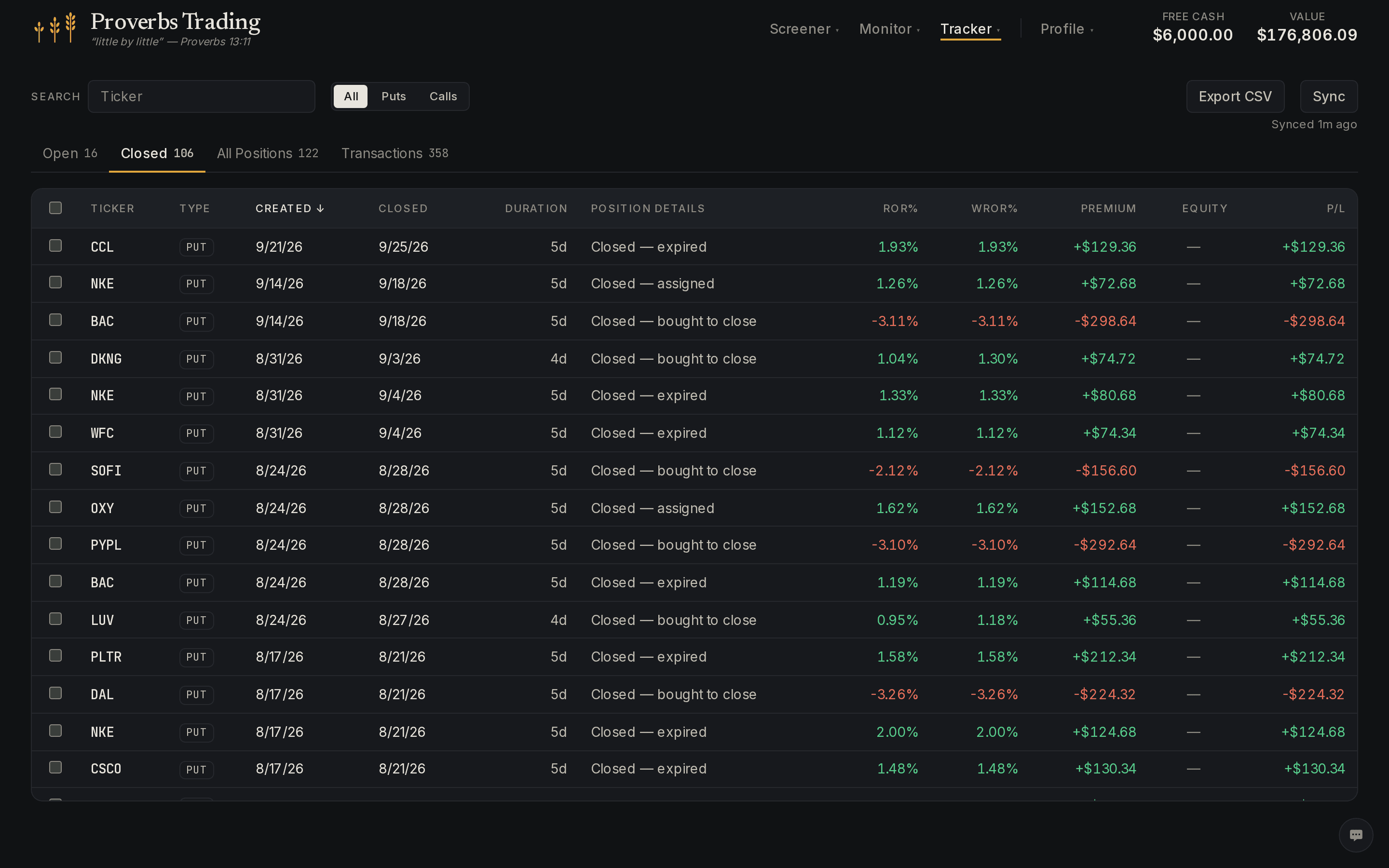Image resolution: width=1389 pixels, height=868 pixels.
Task: Click the Export CSV button
Action: tap(1235, 96)
